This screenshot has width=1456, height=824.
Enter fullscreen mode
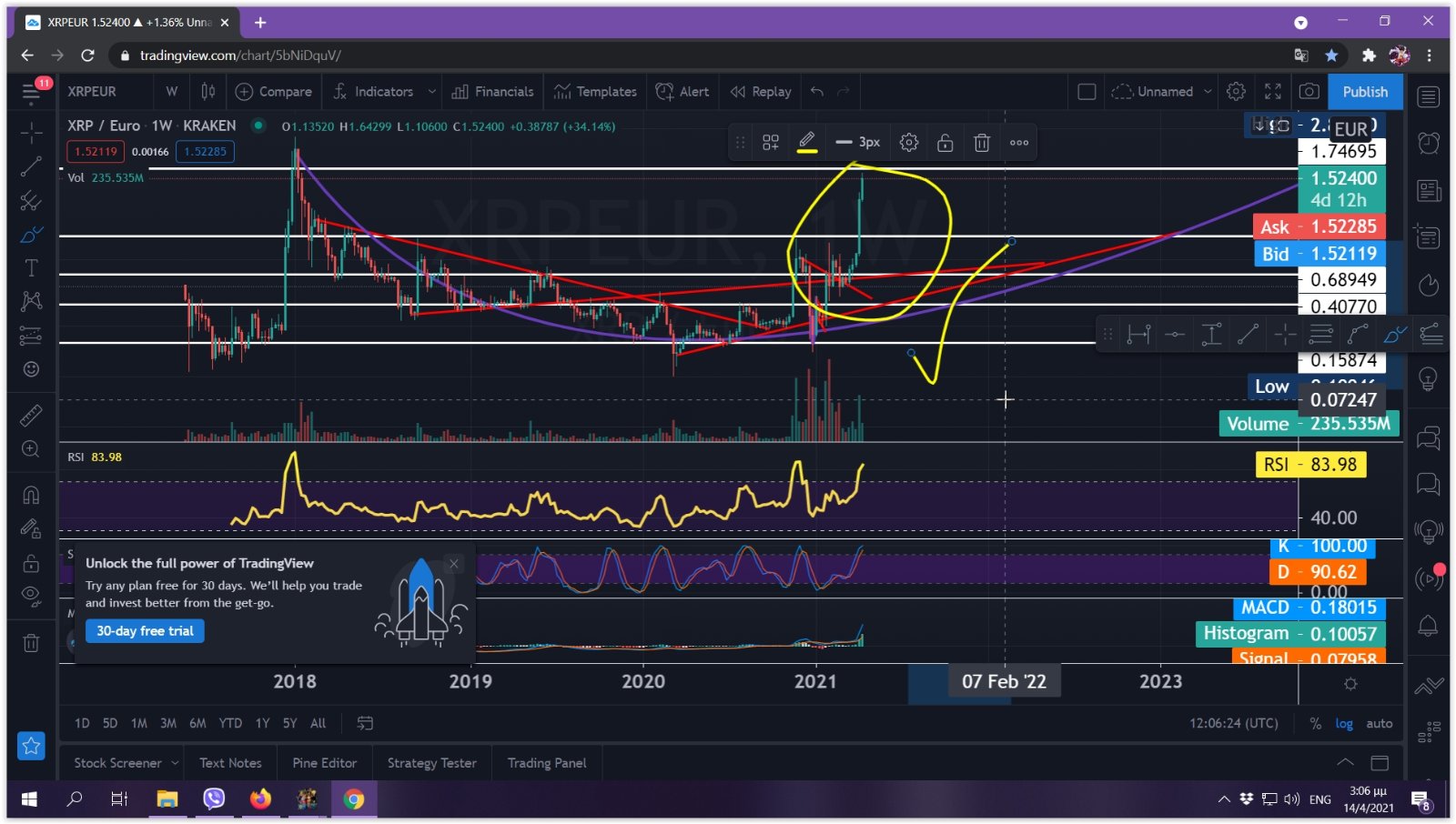1273,92
